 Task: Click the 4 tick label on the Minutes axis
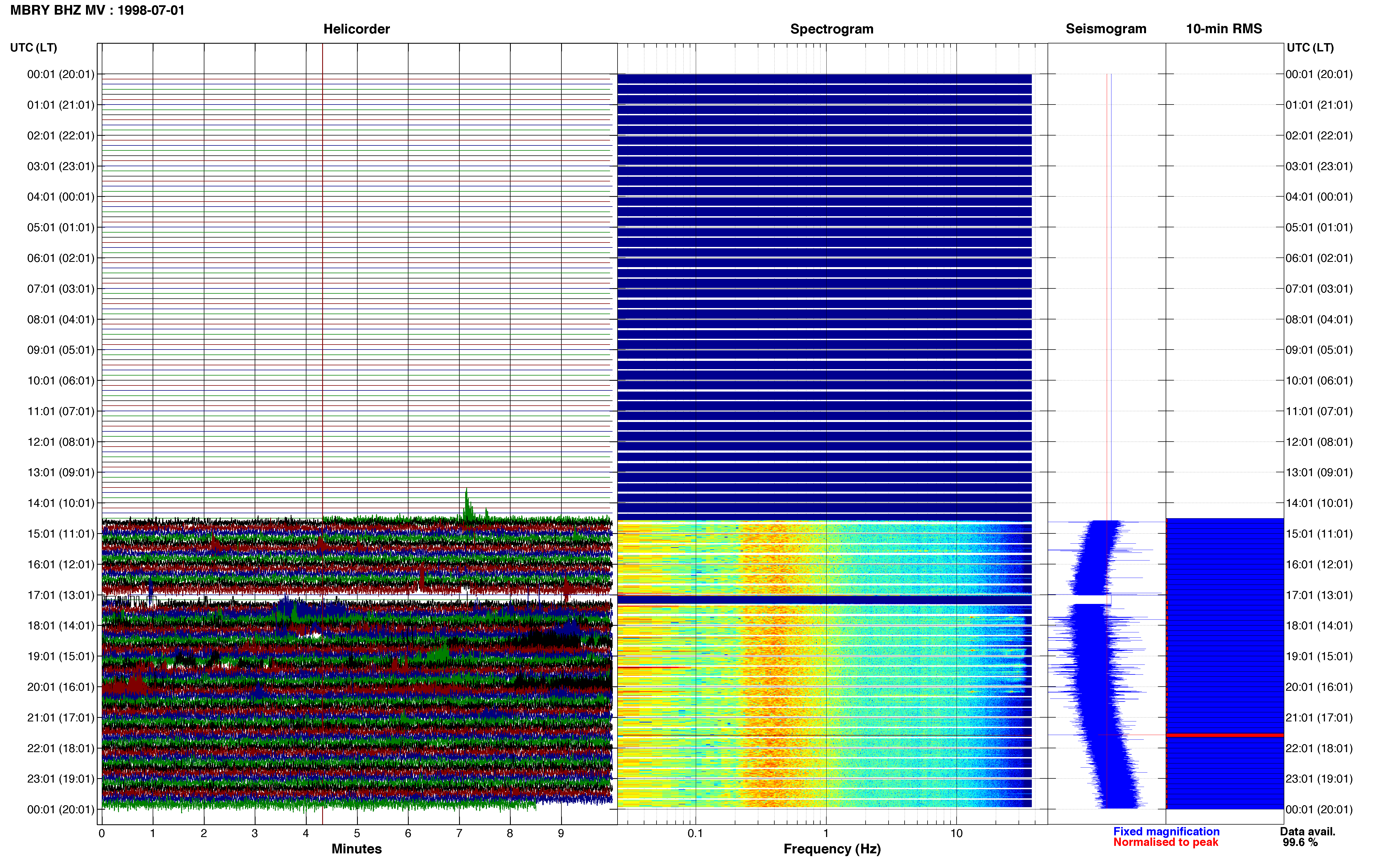click(x=306, y=833)
